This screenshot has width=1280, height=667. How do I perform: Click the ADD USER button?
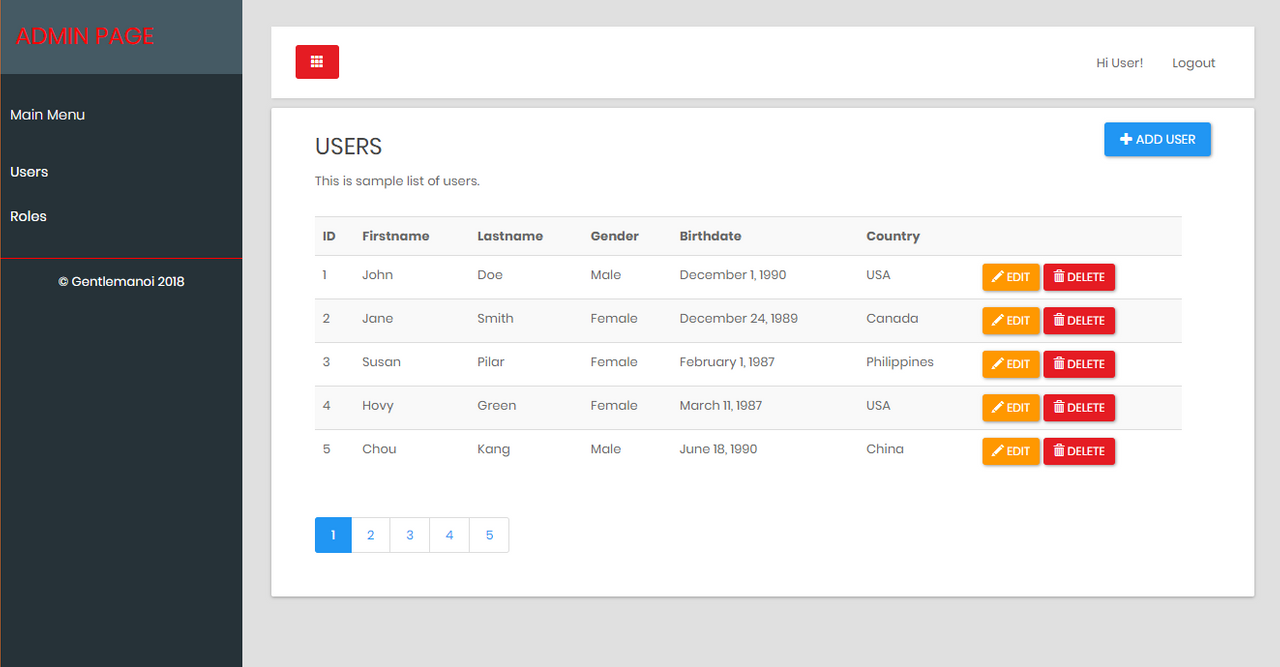point(1157,139)
